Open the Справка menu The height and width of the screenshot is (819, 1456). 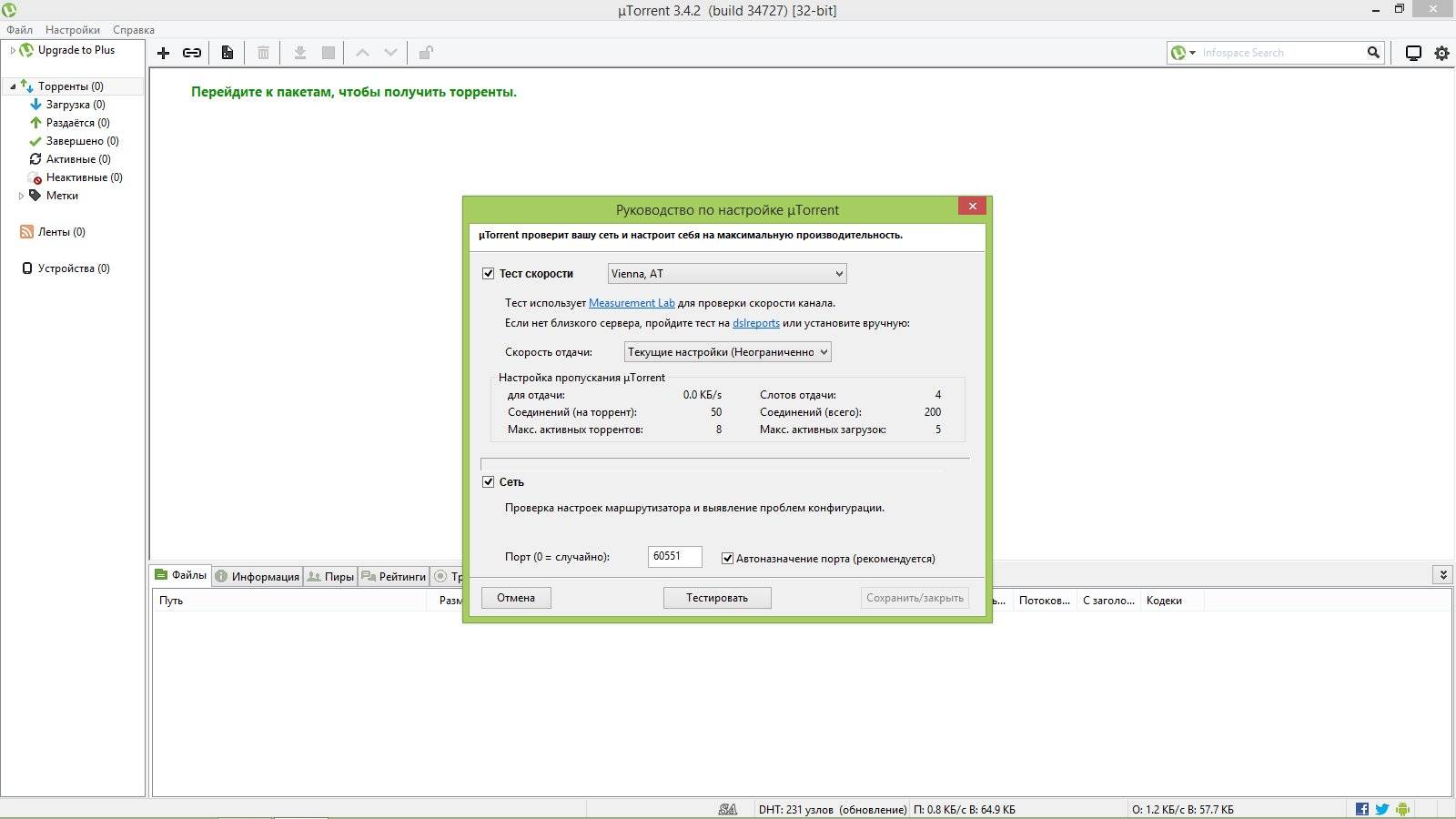tap(134, 30)
